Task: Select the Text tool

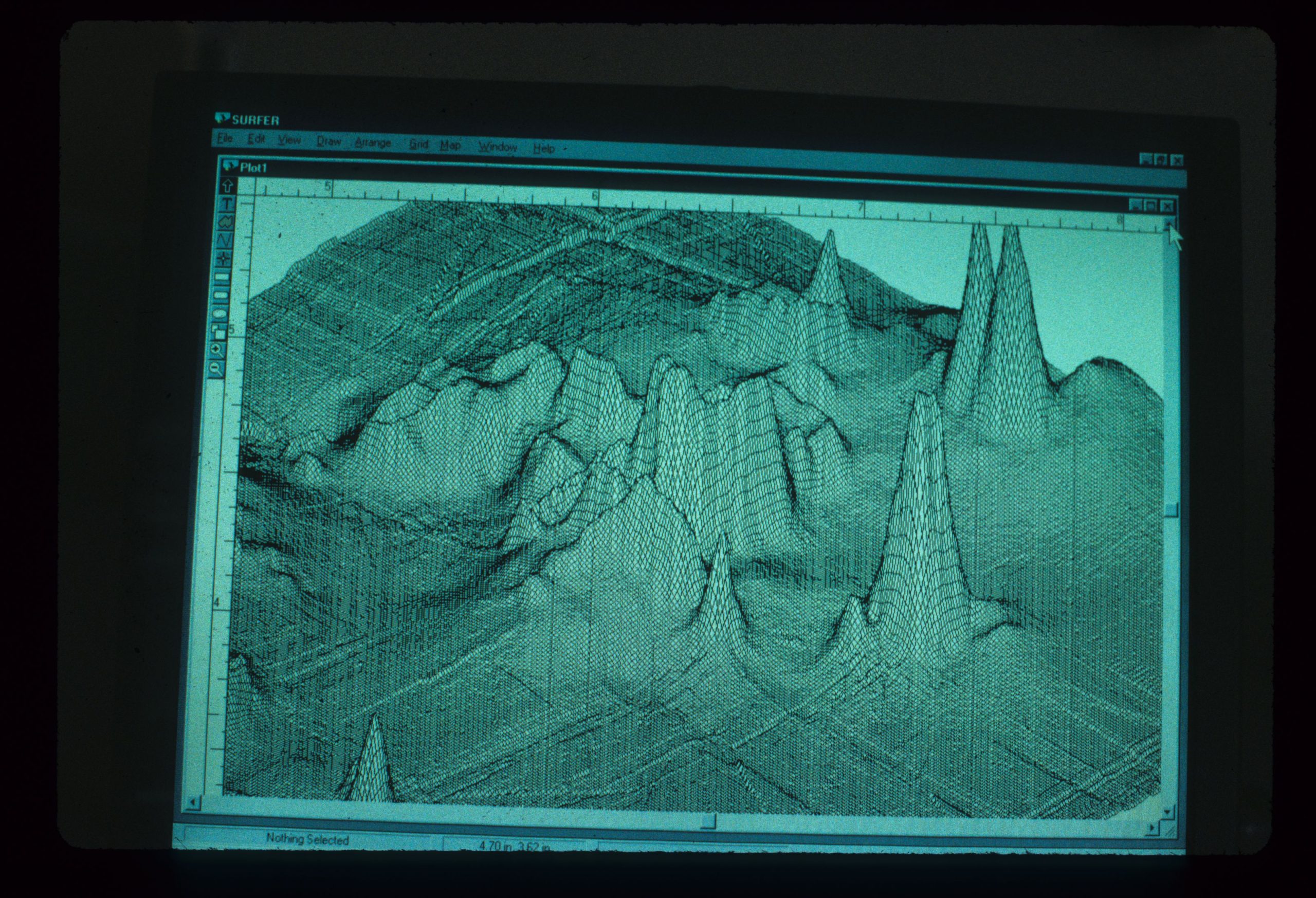Action: click(x=227, y=204)
